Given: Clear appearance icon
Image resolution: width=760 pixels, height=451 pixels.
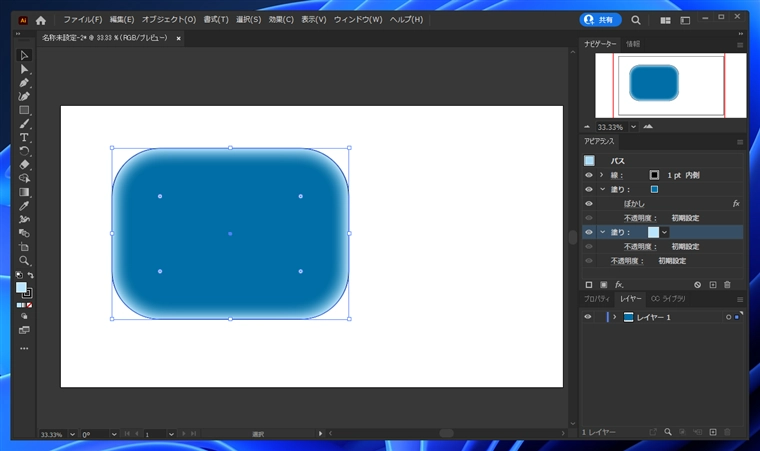Looking at the screenshot, I should tap(697, 285).
